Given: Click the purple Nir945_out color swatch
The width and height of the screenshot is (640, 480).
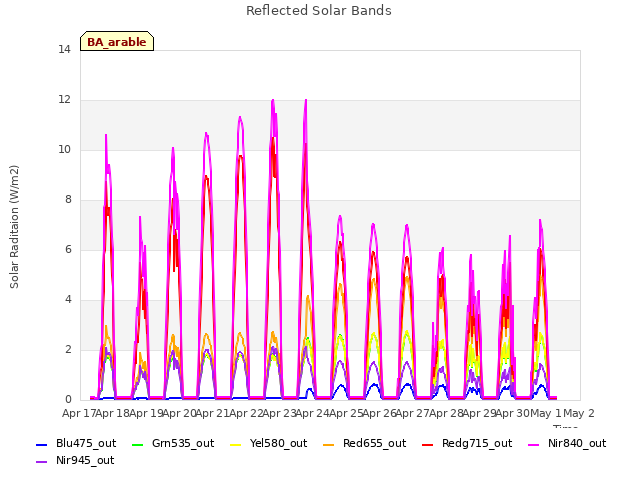Looking at the screenshot, I should coord(42,462).
